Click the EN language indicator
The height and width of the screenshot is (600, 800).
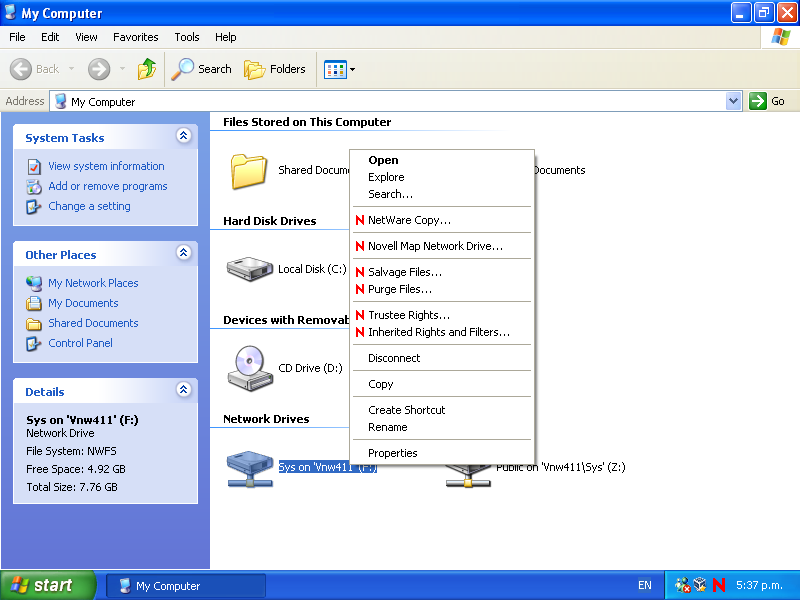(645, 585)
